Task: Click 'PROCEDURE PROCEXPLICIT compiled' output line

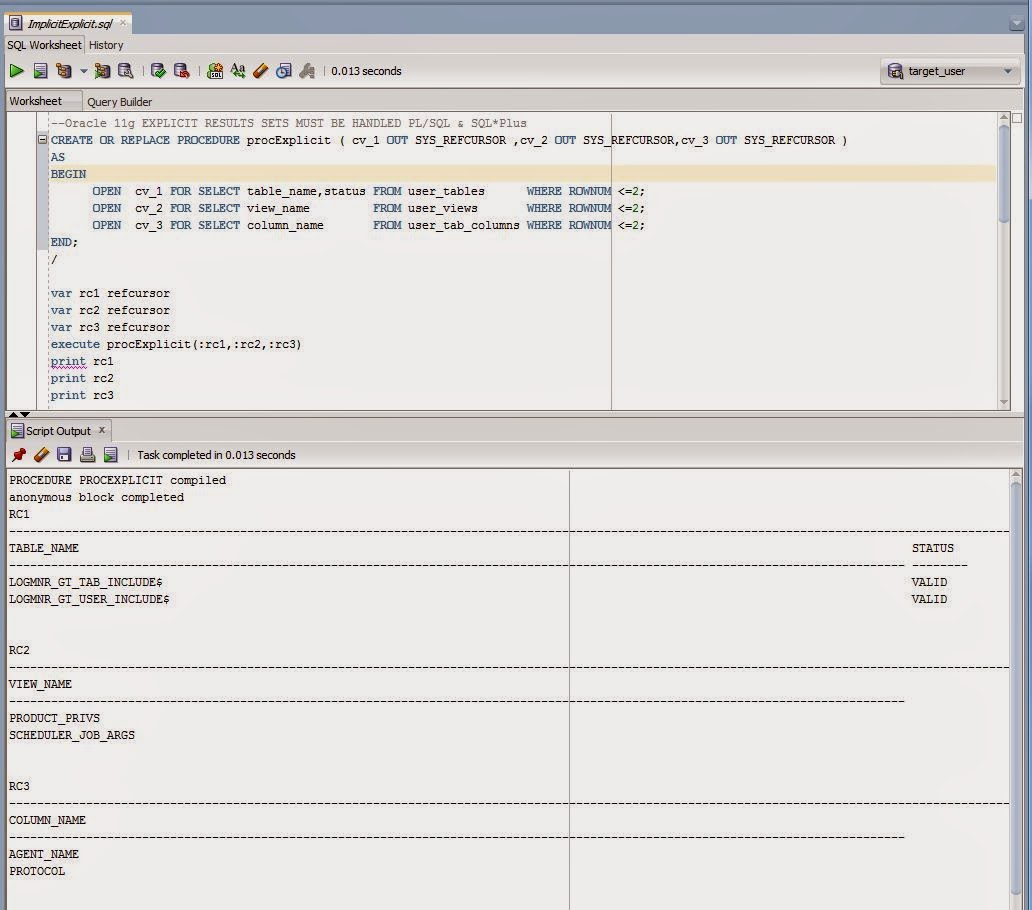Action: 117,480
